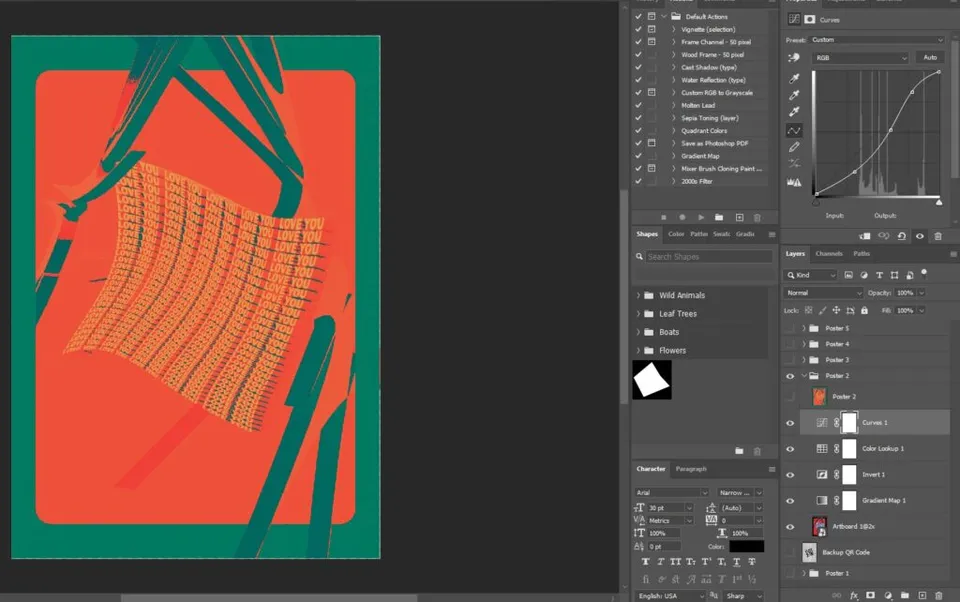
Task: Filter layers by type text layers
Action: tap(879, 276)
